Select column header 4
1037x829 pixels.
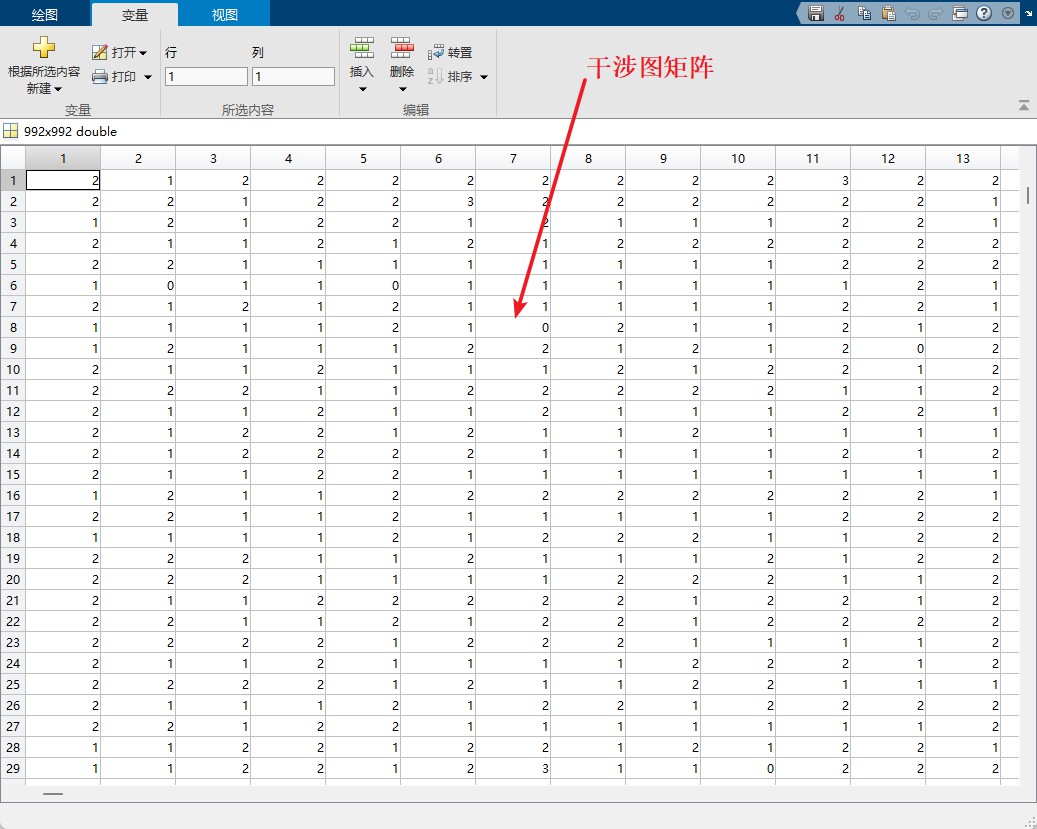288,159
